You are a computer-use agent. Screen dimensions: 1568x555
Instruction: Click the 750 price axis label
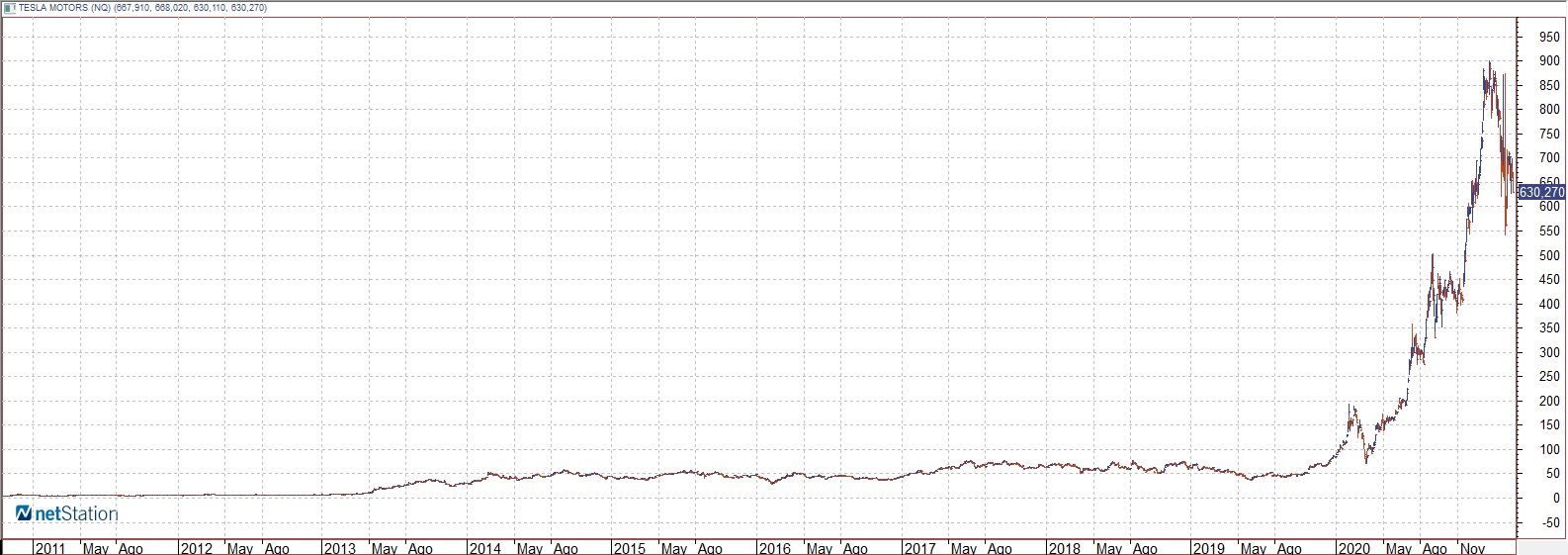(x=1551, y=134)
